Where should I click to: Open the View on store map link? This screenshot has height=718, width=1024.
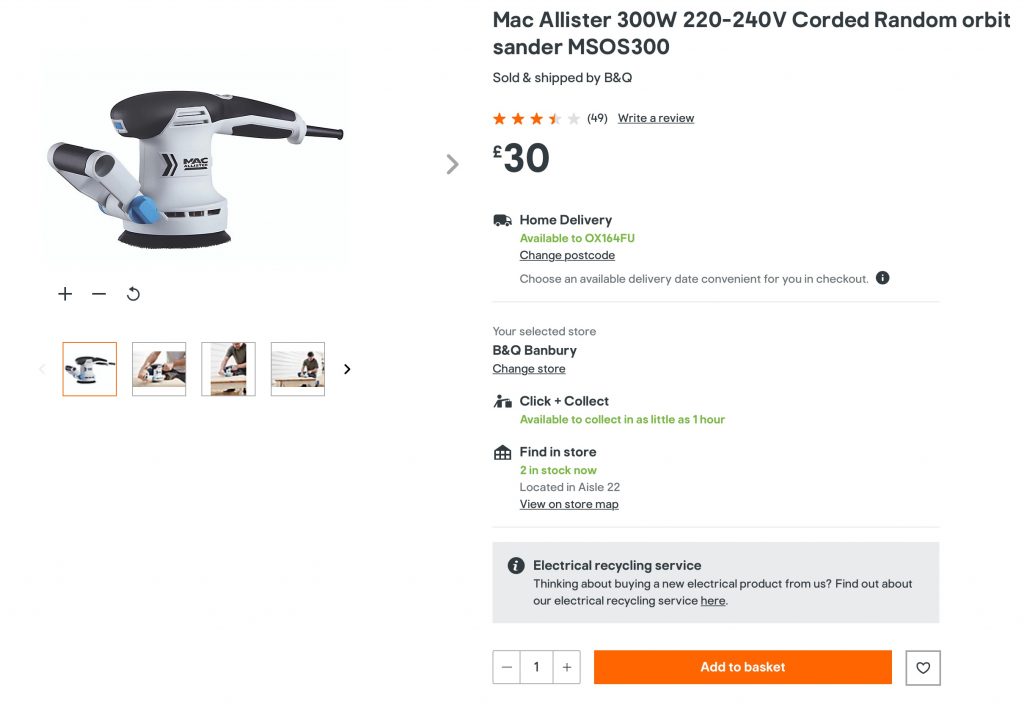(569, 505)
